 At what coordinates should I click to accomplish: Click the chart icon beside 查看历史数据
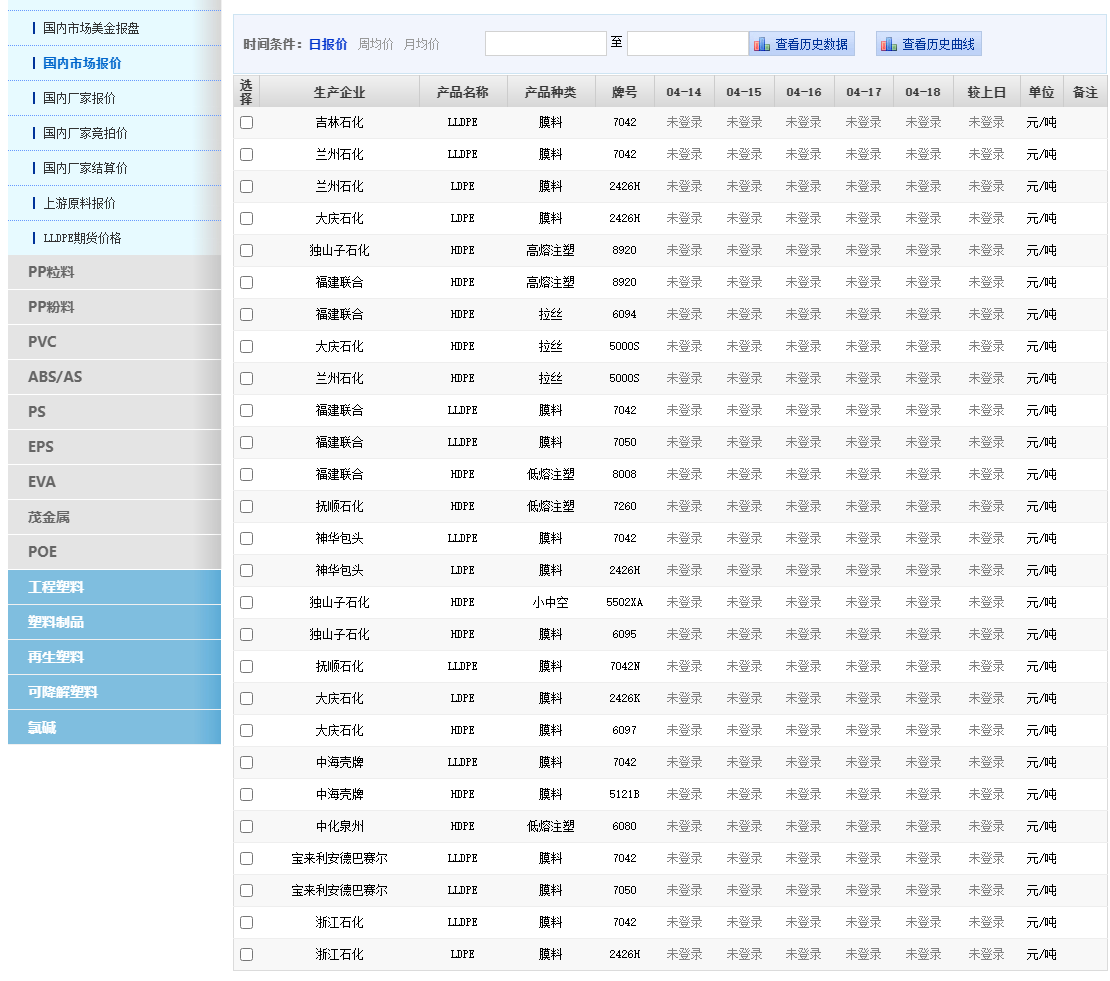click(x=762, y=44)
